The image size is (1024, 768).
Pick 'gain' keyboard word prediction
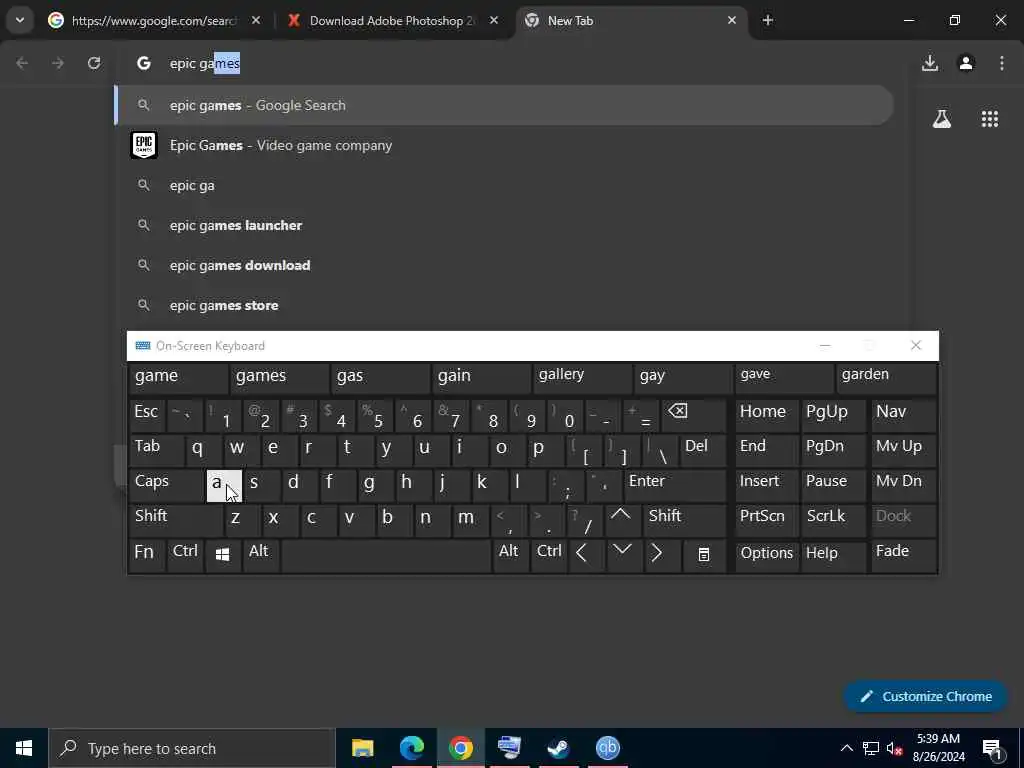(481, 377)
